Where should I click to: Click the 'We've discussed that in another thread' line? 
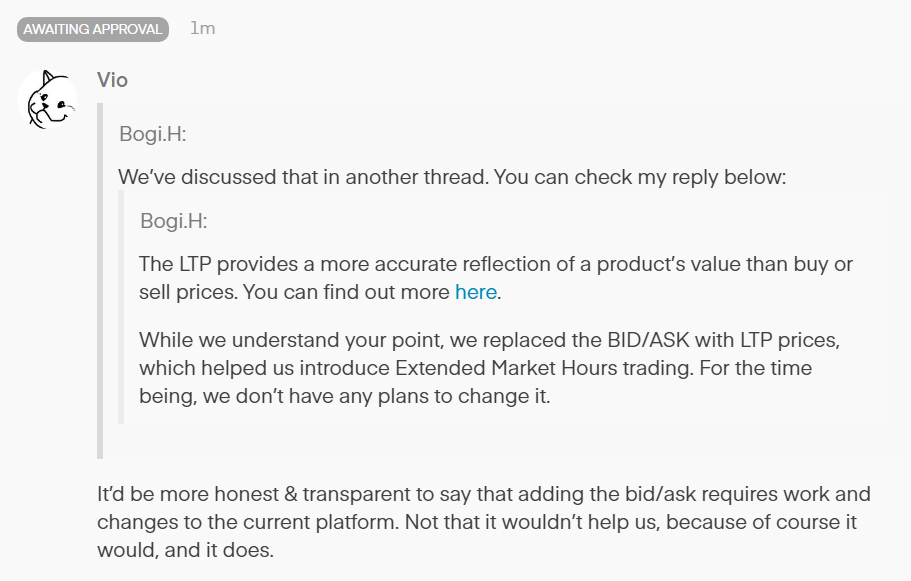pyautogui.click(x=452, y=177)
